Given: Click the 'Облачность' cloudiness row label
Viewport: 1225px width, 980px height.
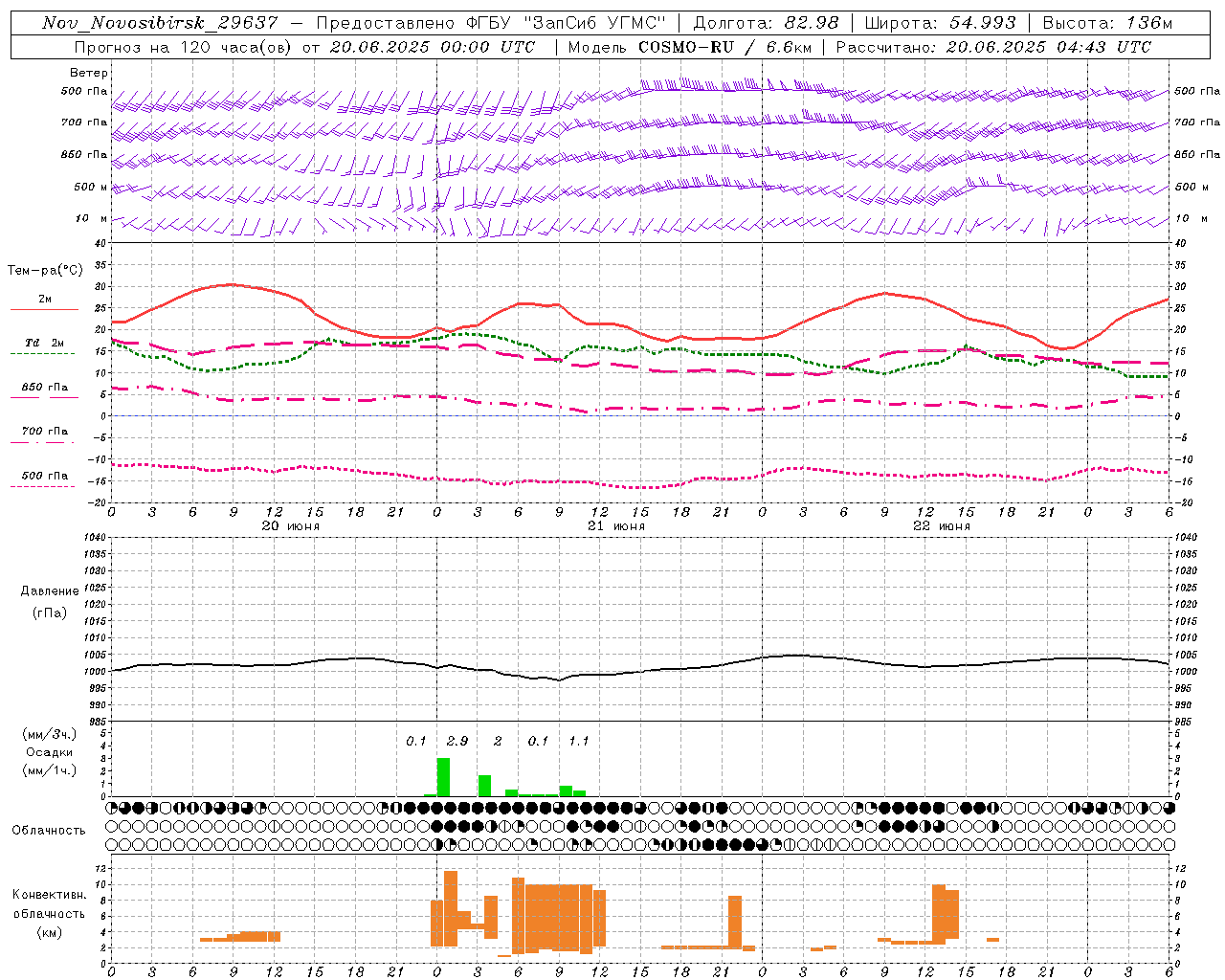Looking at the screenshot, I should coord(48,831).
